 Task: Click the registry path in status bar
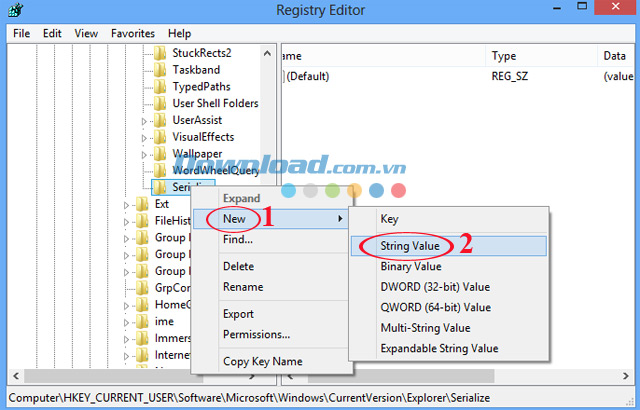[x=249, y=398]
